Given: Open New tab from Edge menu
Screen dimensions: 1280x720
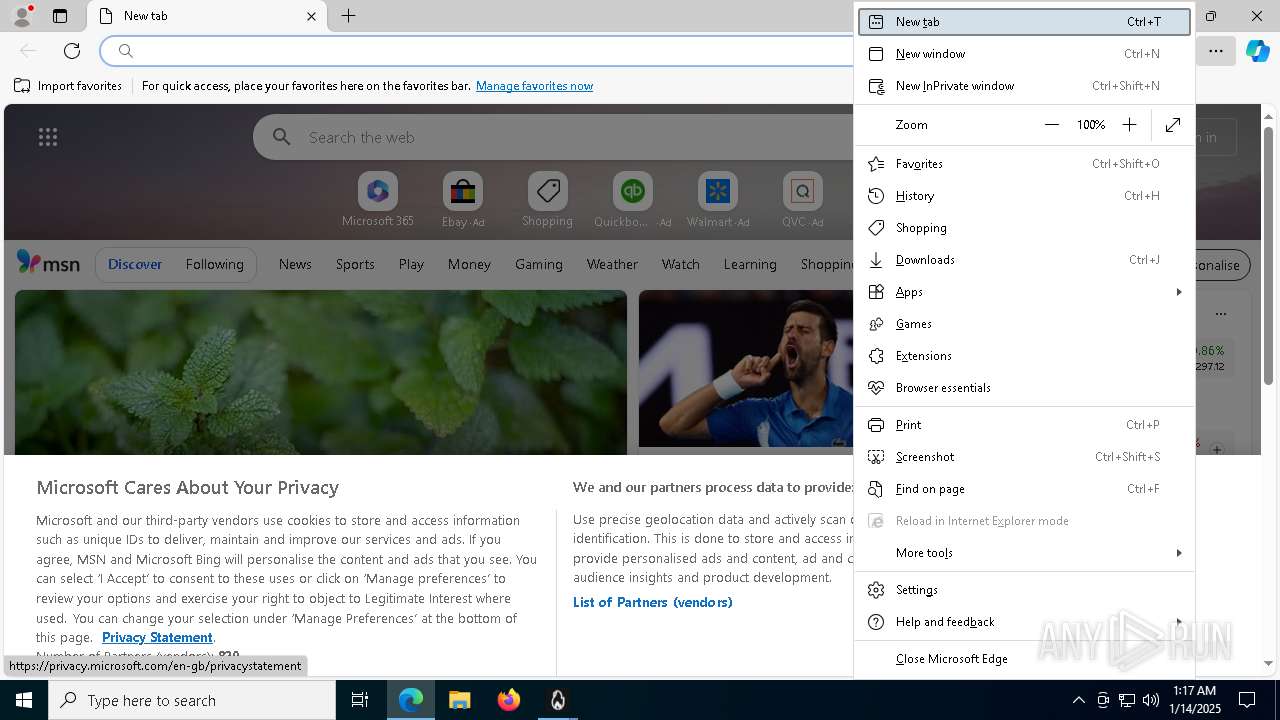Looking at the screenshot, I should 1024,22.
